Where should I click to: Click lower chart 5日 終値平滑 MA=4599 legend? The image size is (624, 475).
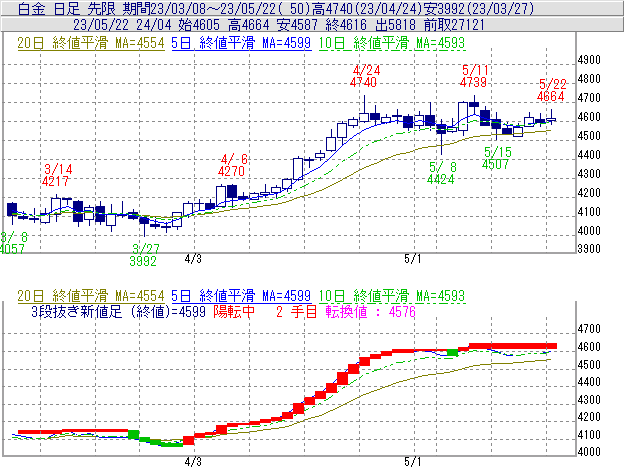(241, 296)
